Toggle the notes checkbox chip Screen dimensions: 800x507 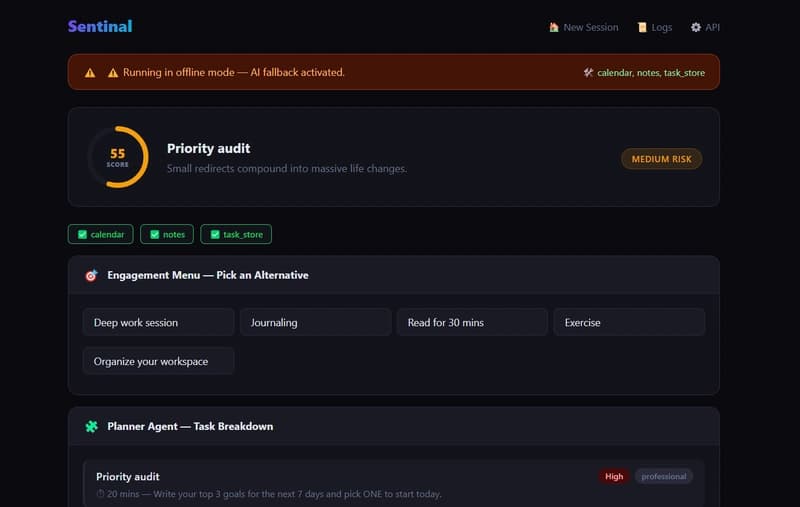pos(167,234)
